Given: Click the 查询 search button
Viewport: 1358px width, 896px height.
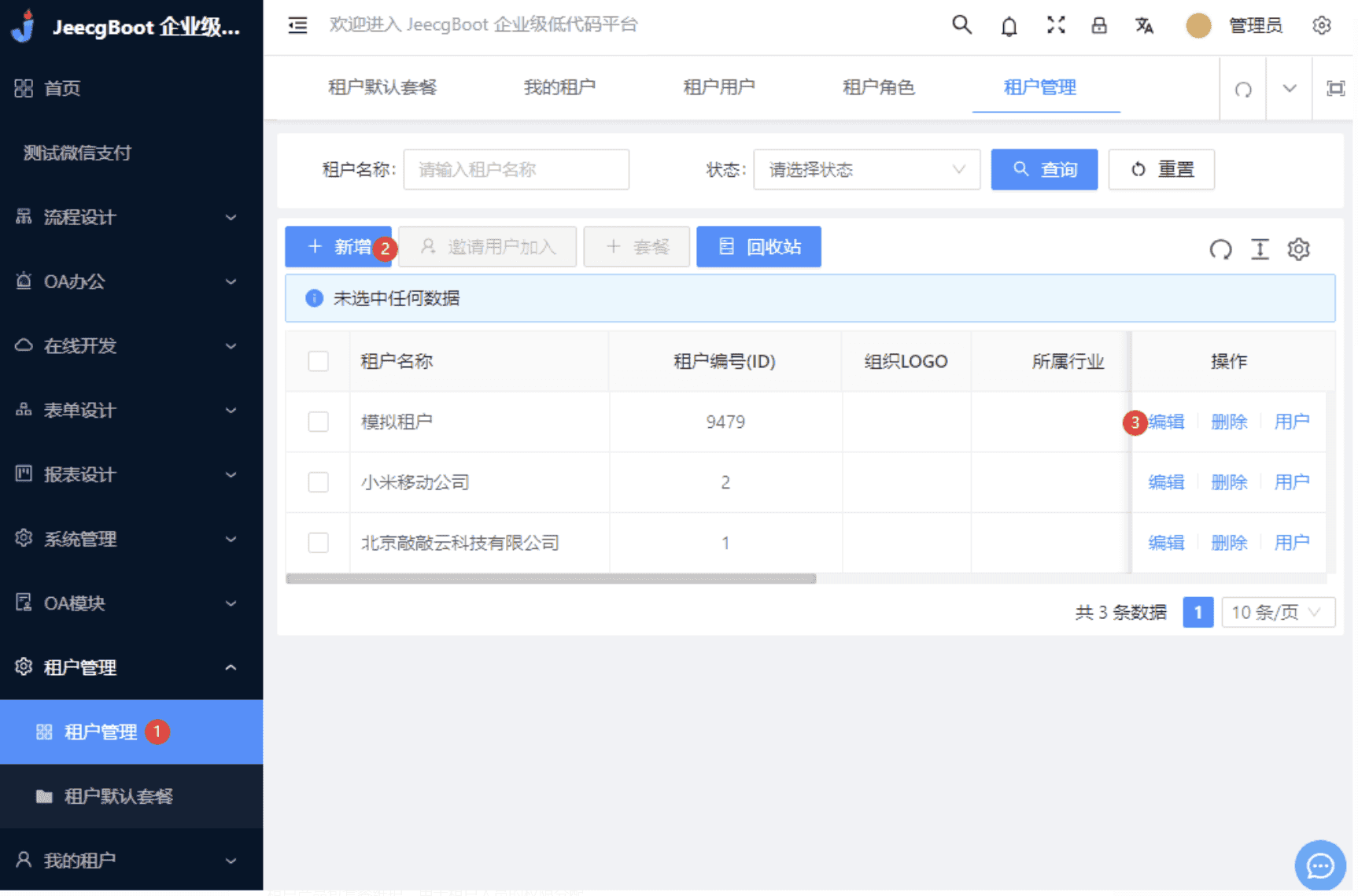Looking at the screenshot, I should coord(1044,169).
